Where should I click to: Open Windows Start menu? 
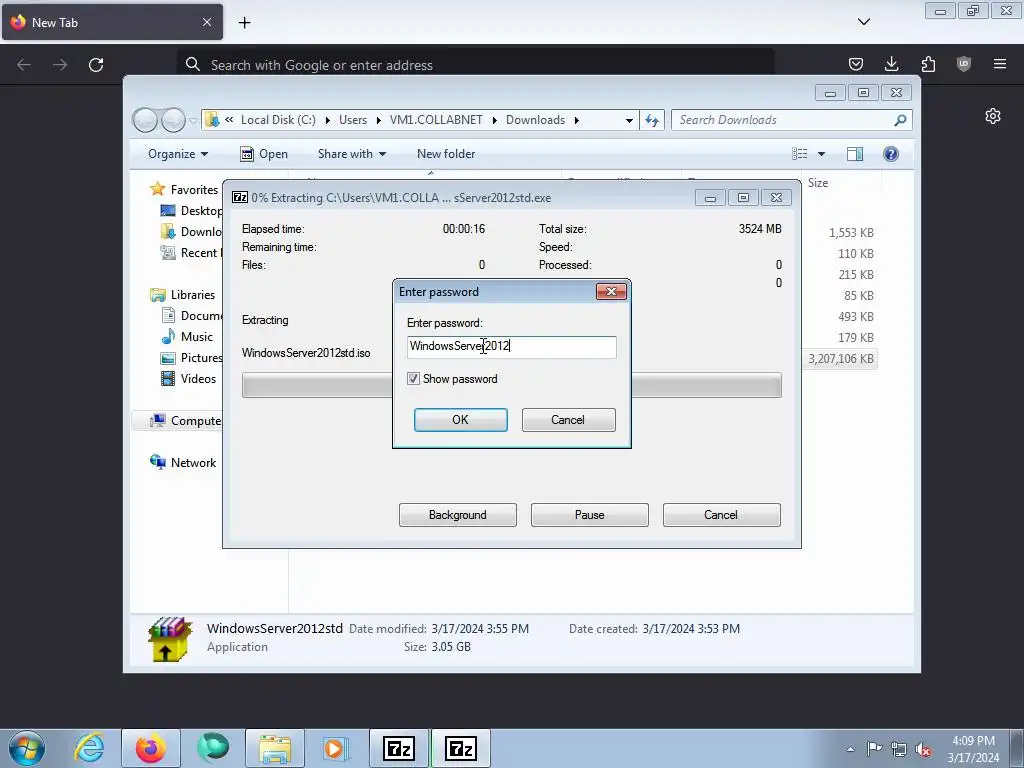[27, 748]
